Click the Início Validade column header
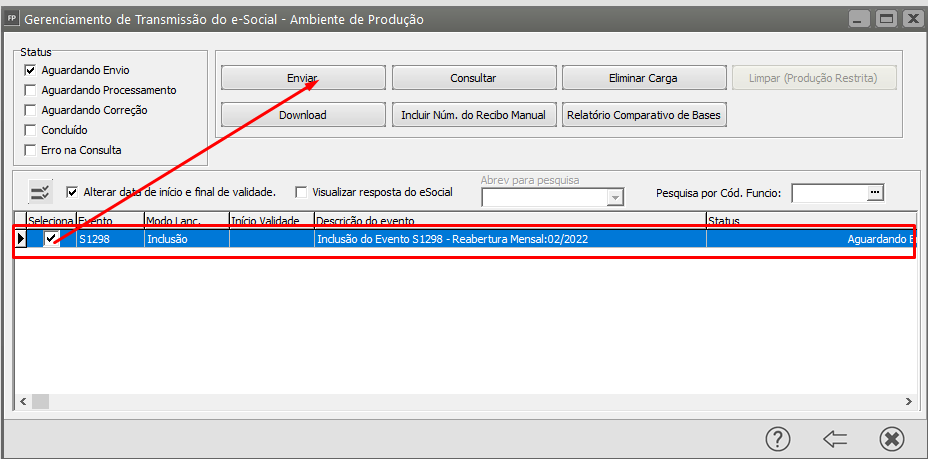 tap(272, 220)
